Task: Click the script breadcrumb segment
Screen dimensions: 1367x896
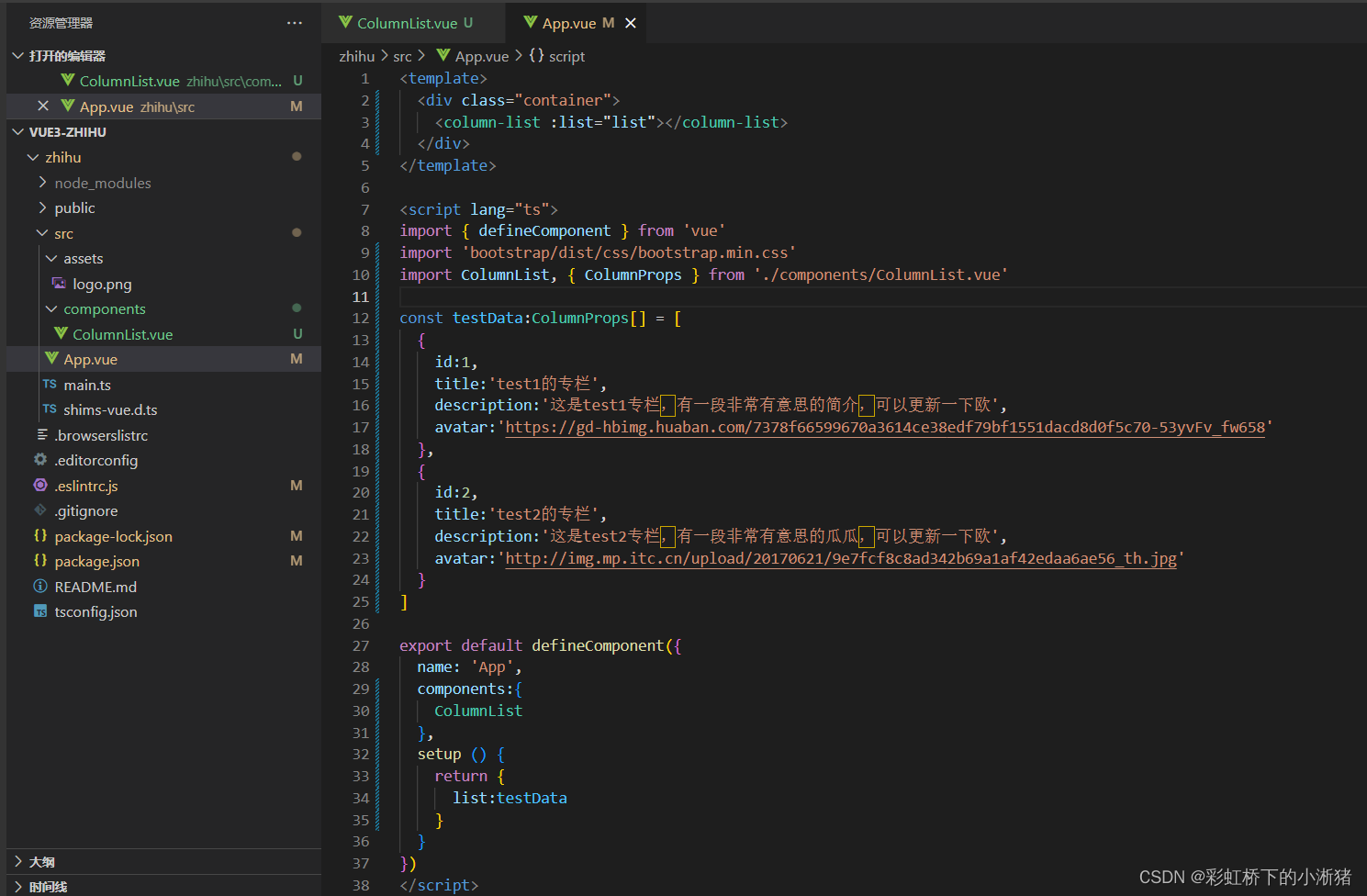Action: [x=566, y=56]
